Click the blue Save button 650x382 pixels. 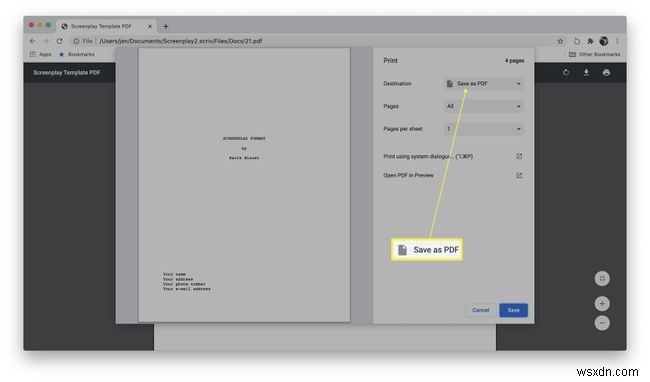coord(513,310)
